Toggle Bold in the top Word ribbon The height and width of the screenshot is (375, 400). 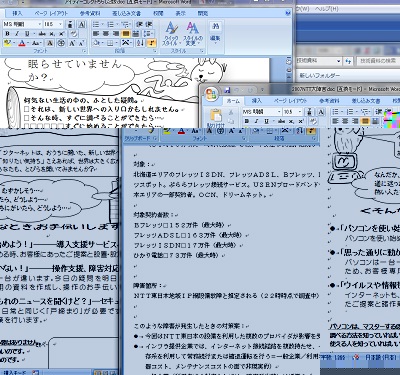[7, 34]
